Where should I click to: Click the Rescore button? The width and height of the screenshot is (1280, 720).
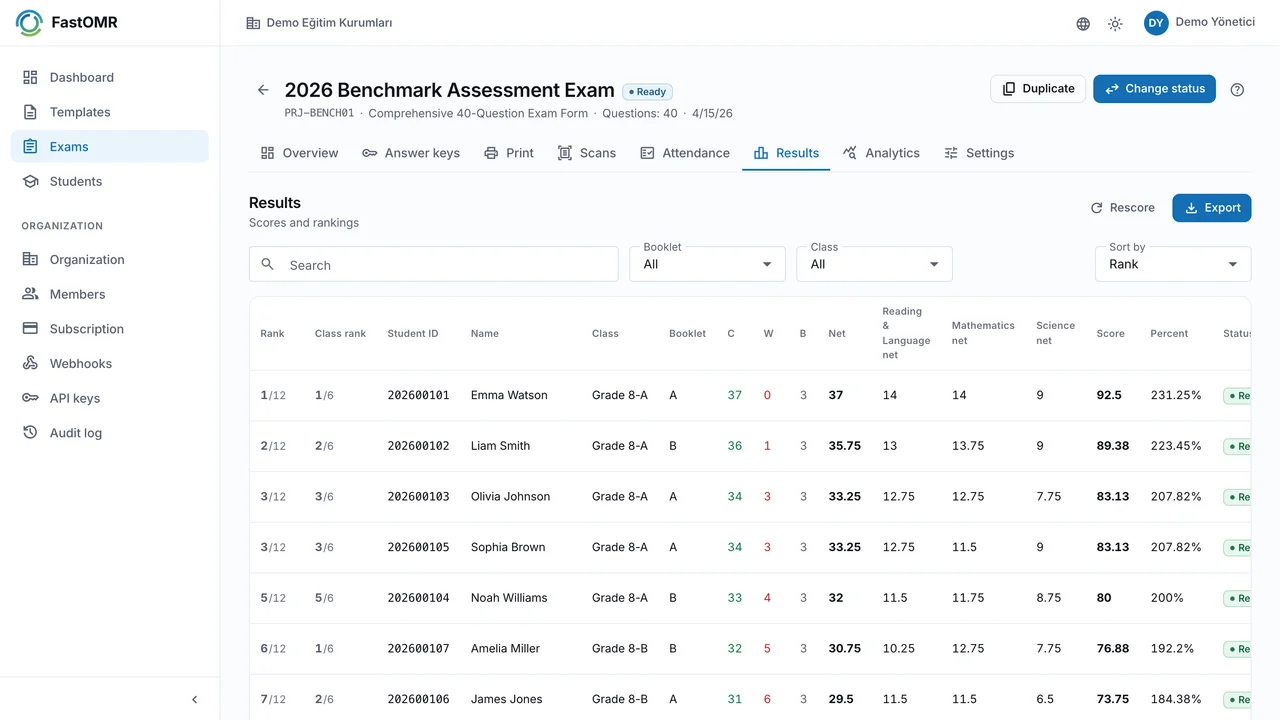point(1123,208)
